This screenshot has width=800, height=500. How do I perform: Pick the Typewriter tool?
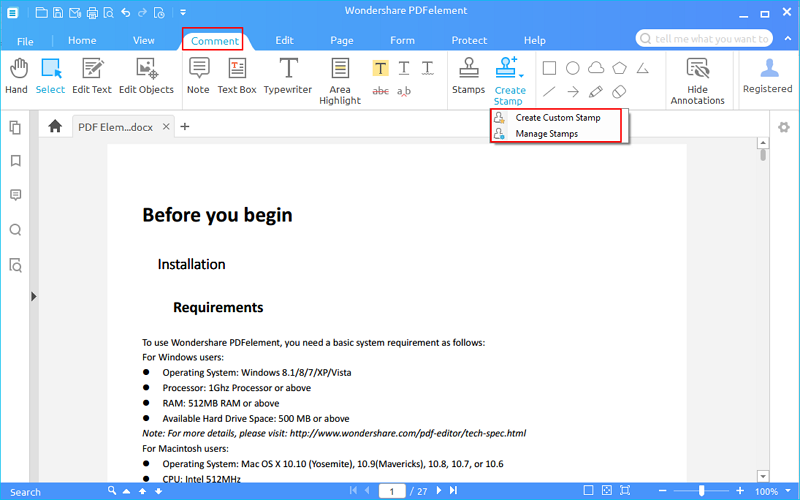coord(288,77)
